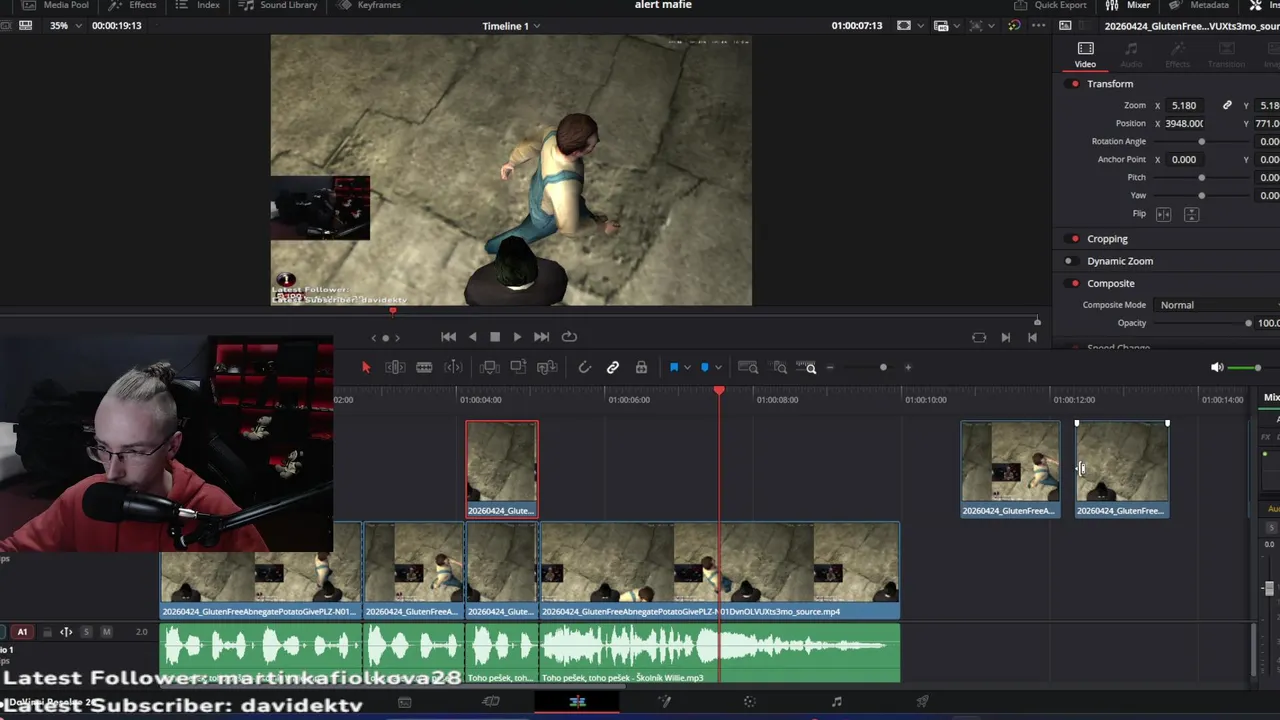Switch to the Audio inspector tab
This screenshot has height=720, width=1280.
pyautogui.click(x=1131, y=54)
